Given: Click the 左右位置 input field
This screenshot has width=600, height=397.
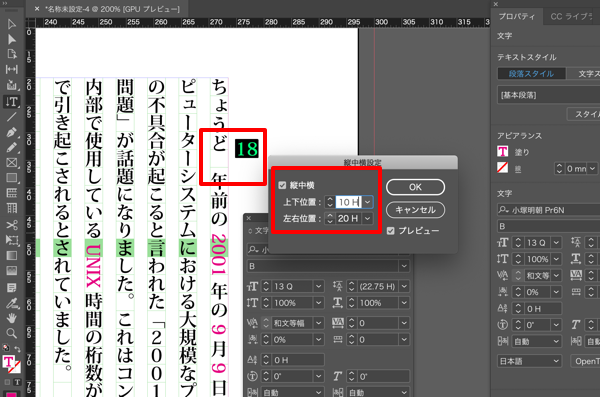Looking at the screenshot, I should (349, 218).
